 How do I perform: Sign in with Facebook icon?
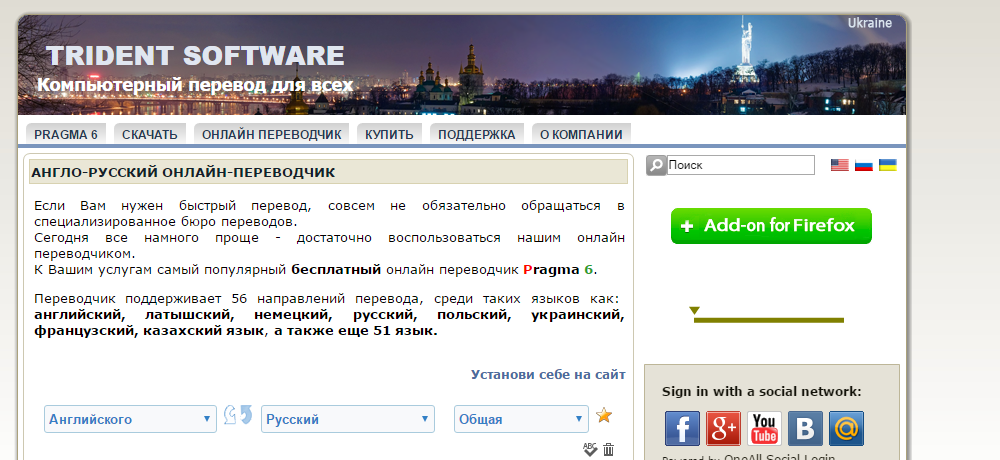click(x=682, y=428)
